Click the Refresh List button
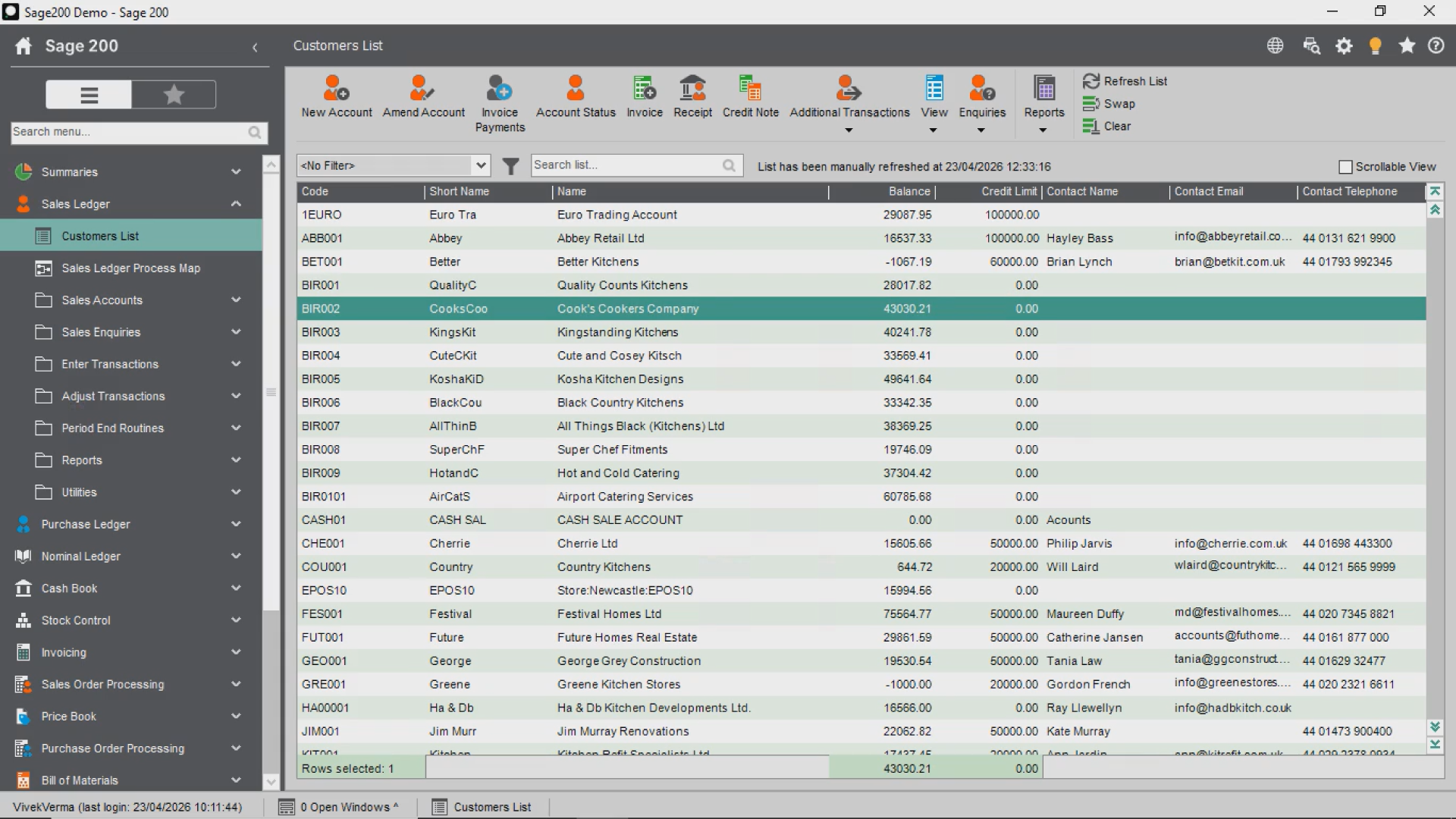This screenshot has width=1456, height=819. (x=1125, y=81)
